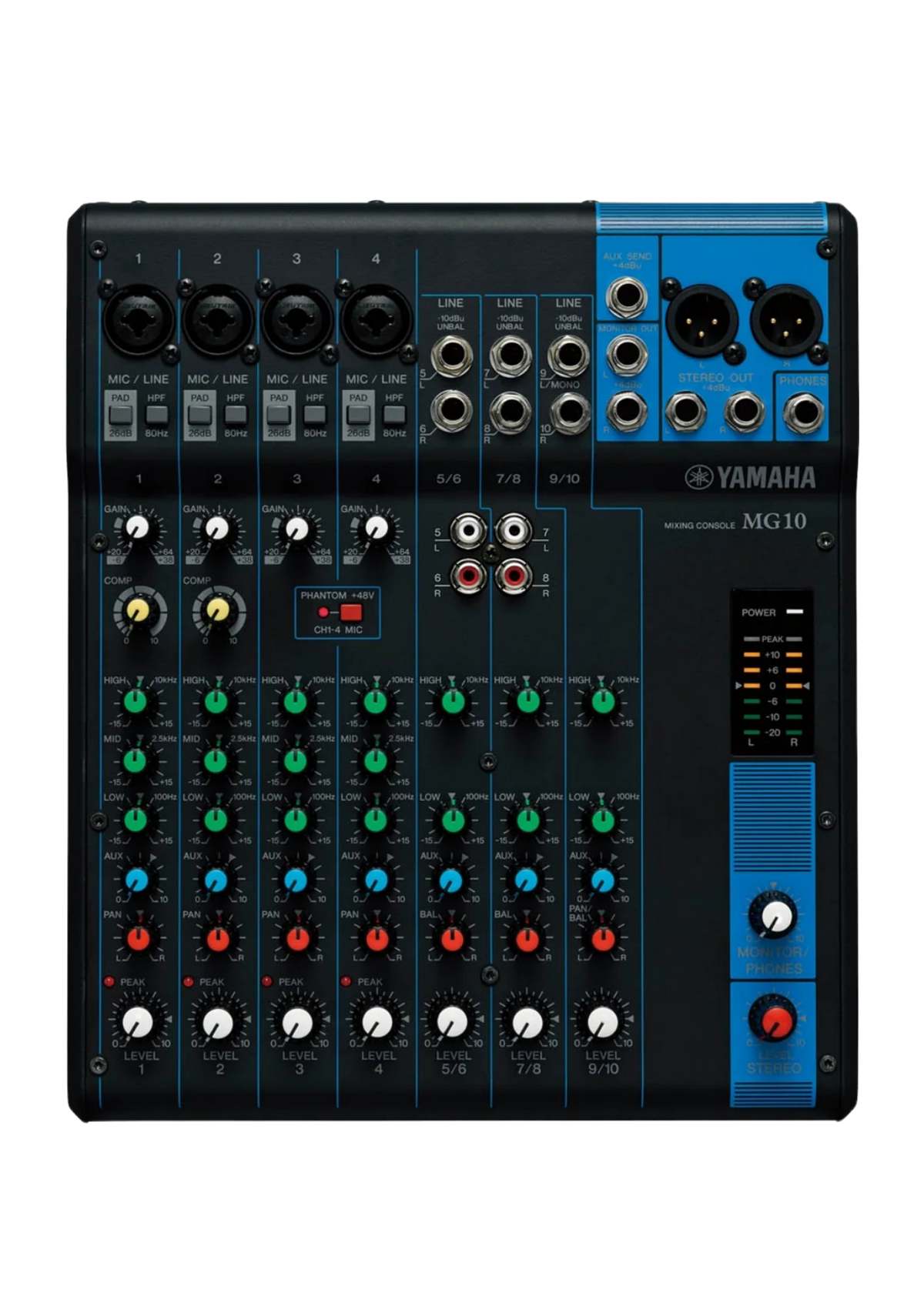The height and width of the screenshot is (1316, 924).
Task: Click the channel 7/8 blue AUX knob
Action: (527, 880)
